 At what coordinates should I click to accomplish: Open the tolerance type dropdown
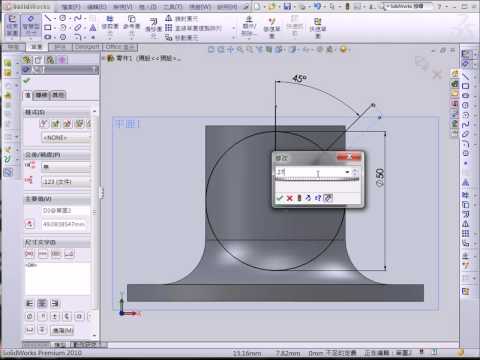66,166
